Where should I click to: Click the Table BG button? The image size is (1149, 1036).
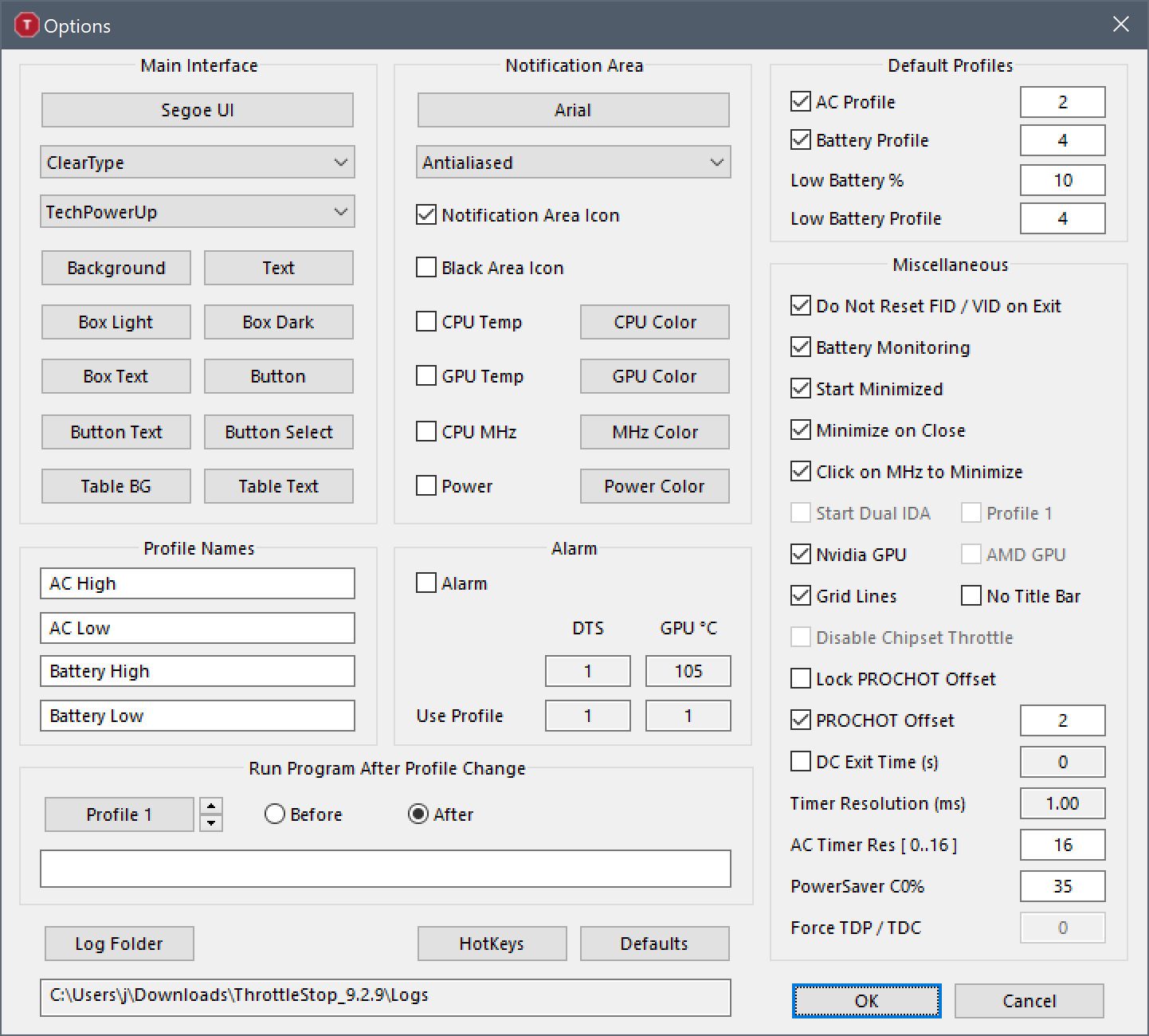point(116,486)
